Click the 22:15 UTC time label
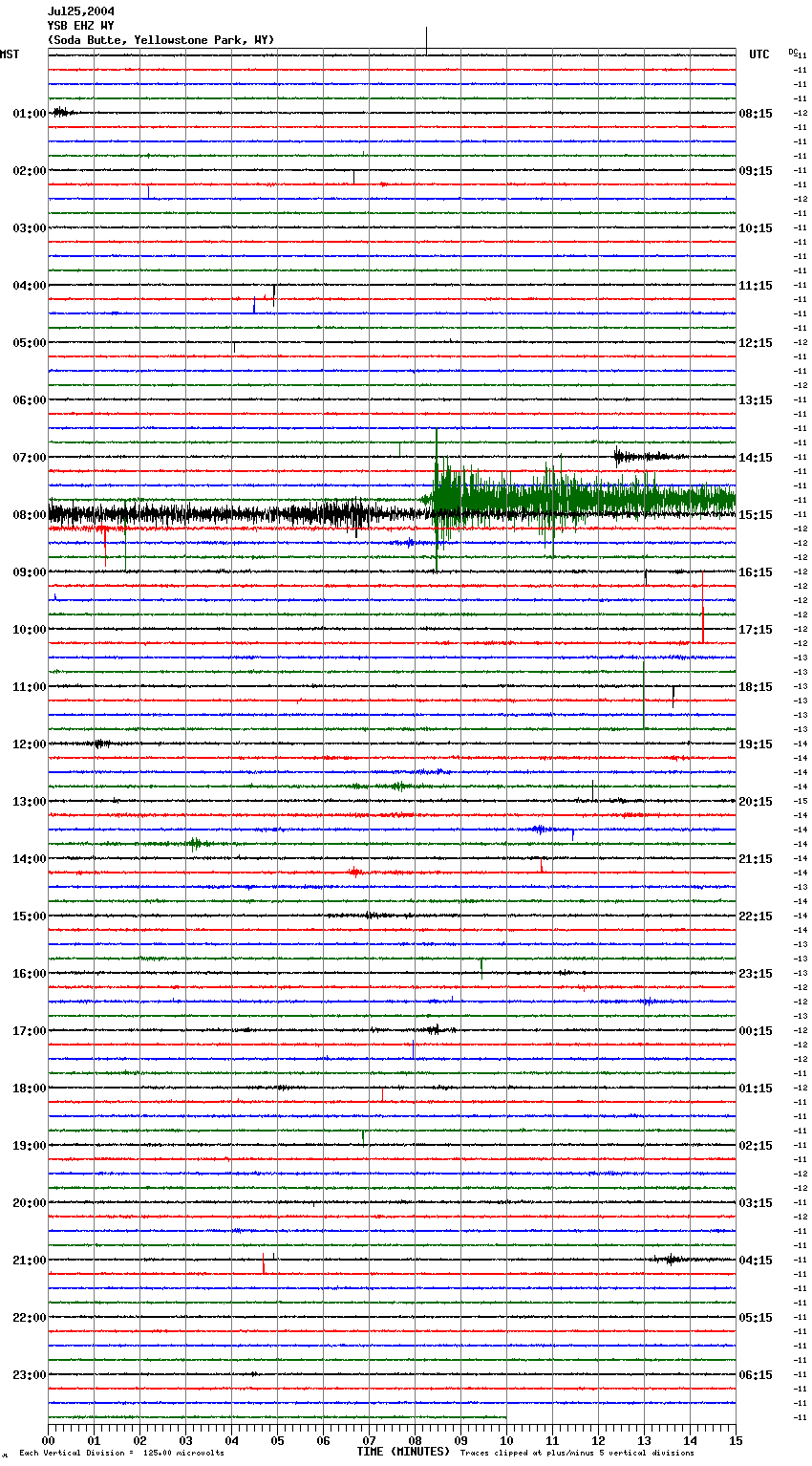 point(756,916)
